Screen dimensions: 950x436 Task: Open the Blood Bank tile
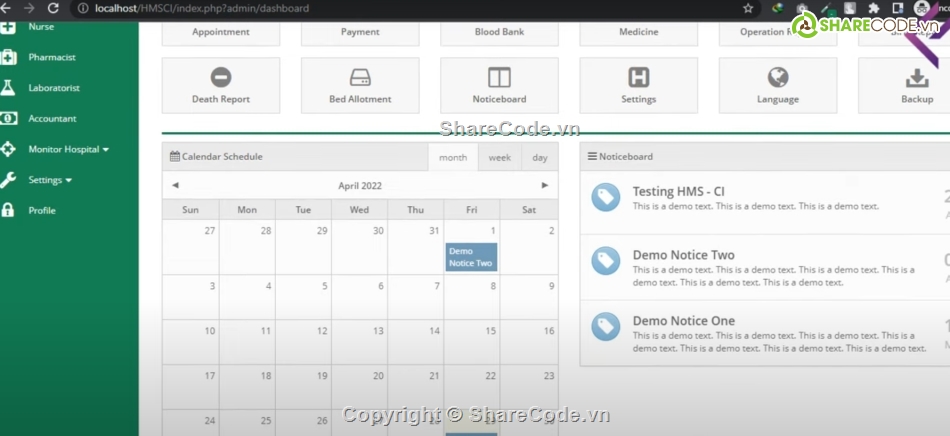pos(499,33)
